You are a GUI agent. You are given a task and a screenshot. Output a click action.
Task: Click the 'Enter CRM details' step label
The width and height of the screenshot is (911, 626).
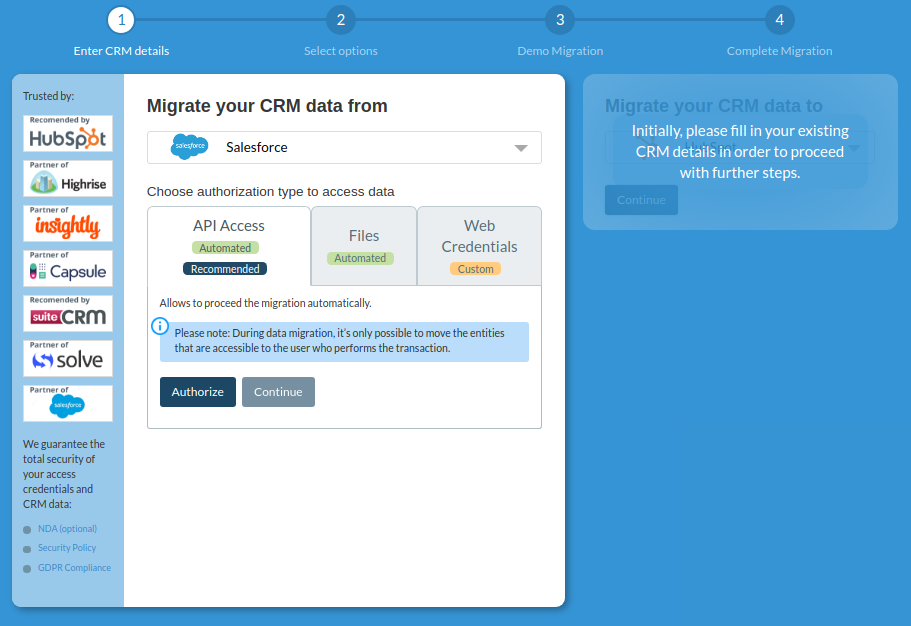pos(121,51)
